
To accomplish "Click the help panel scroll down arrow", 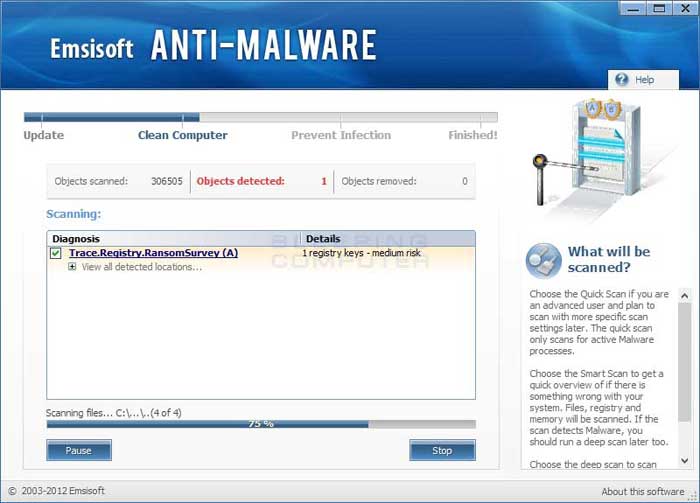I will pyautogui.click(x=684, y=461).
